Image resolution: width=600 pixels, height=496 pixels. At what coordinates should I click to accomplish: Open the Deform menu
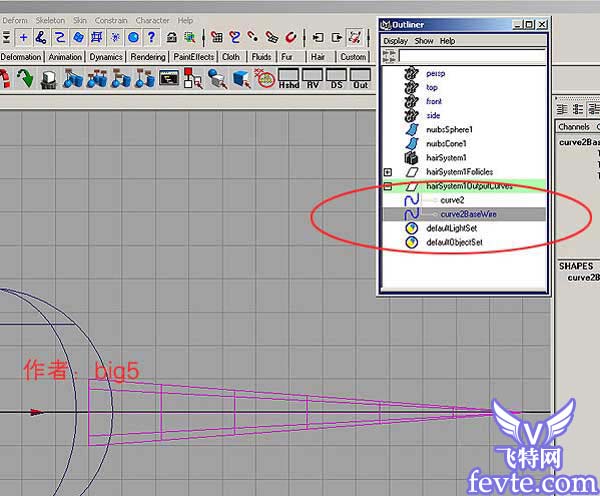(x=15, y=20)
